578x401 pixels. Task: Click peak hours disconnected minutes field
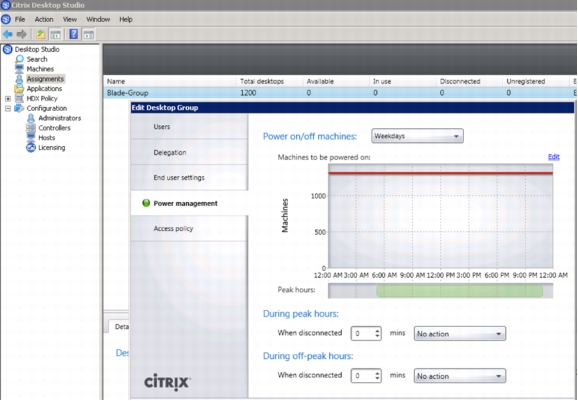362,334
